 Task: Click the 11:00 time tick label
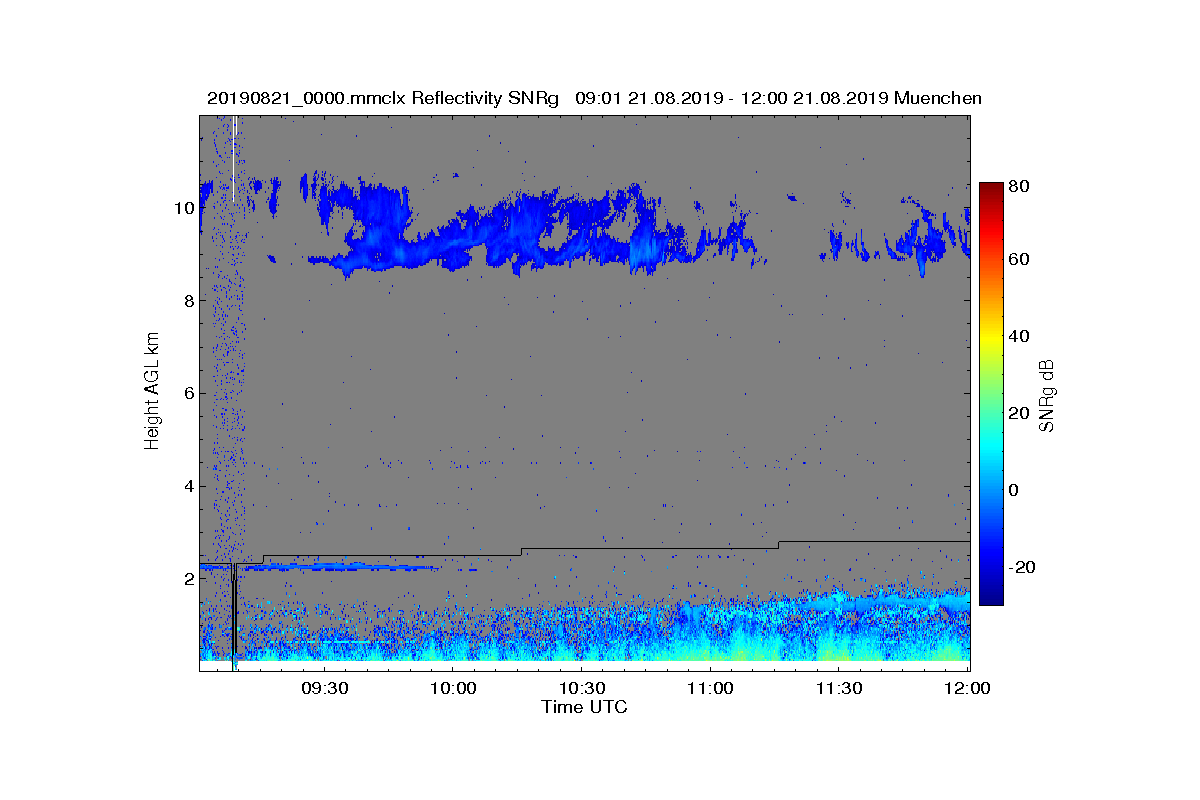(x=711, y=688)
